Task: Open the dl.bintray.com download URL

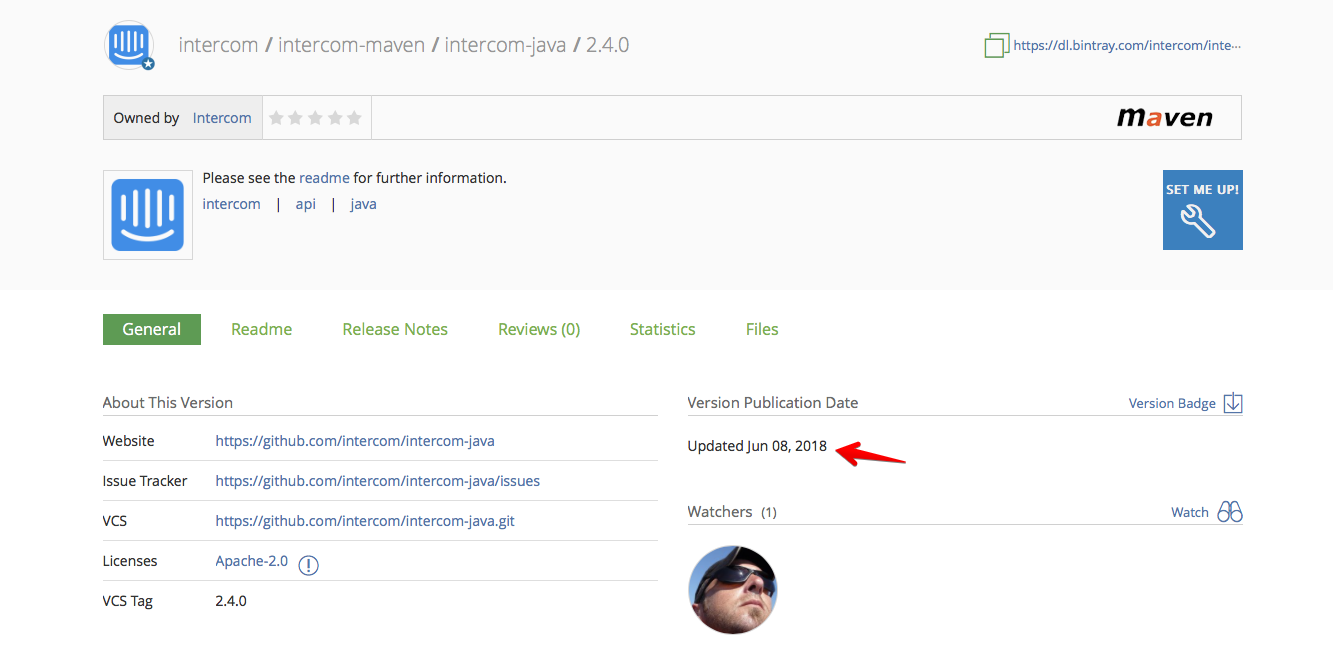Action: click(x=1127, y=45)
